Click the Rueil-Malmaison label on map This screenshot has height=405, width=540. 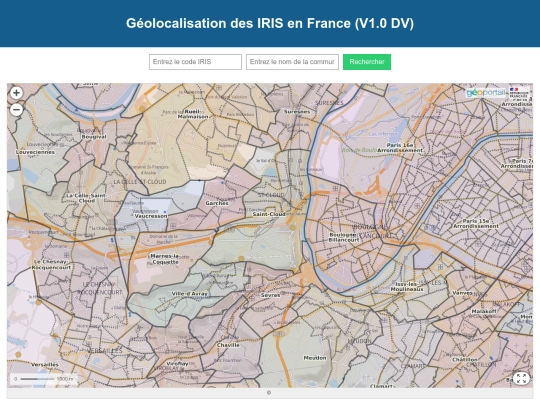pyautogui.click(x=193, y=114)
